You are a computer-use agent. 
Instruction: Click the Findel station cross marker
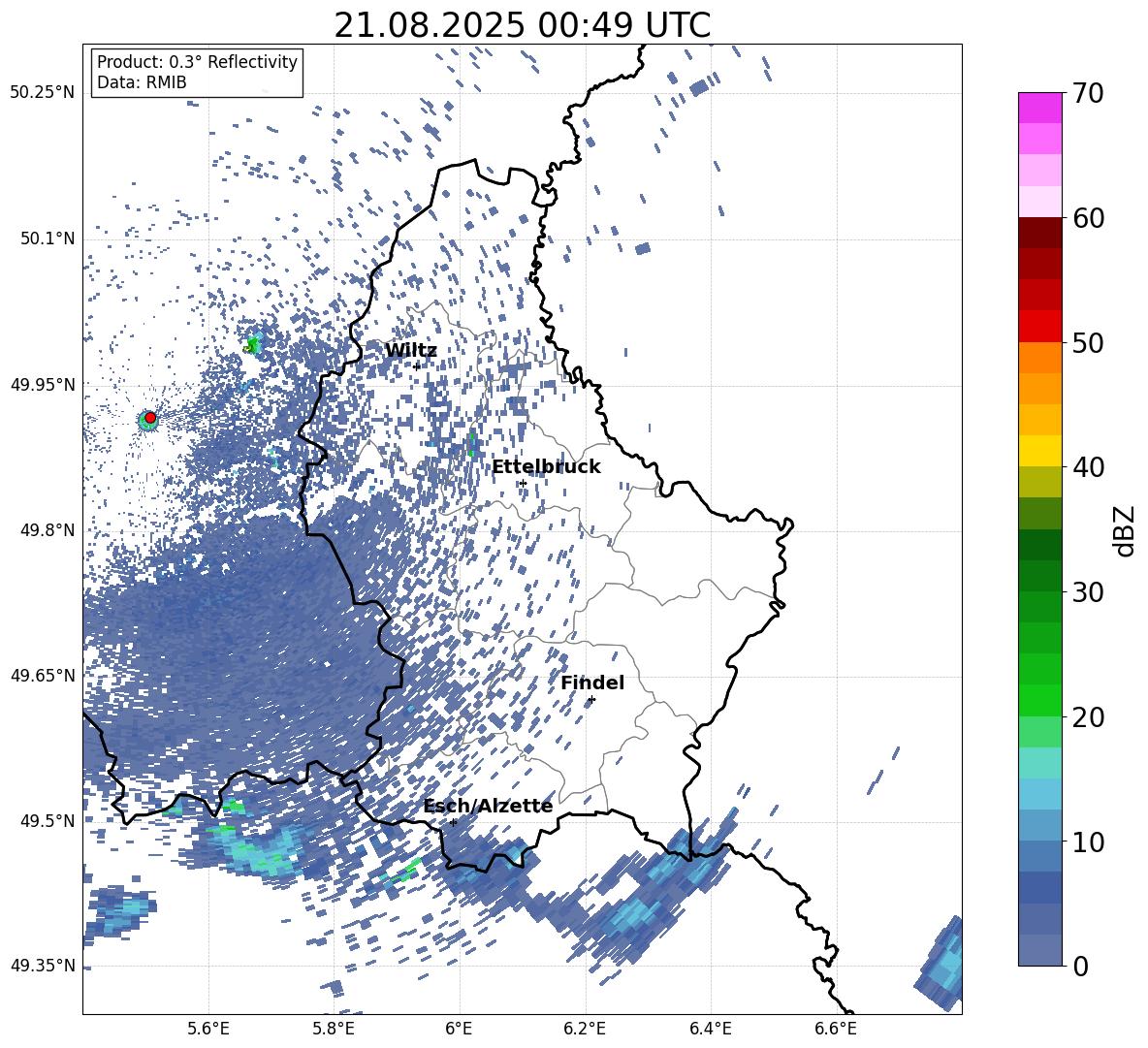pos(591,700)
